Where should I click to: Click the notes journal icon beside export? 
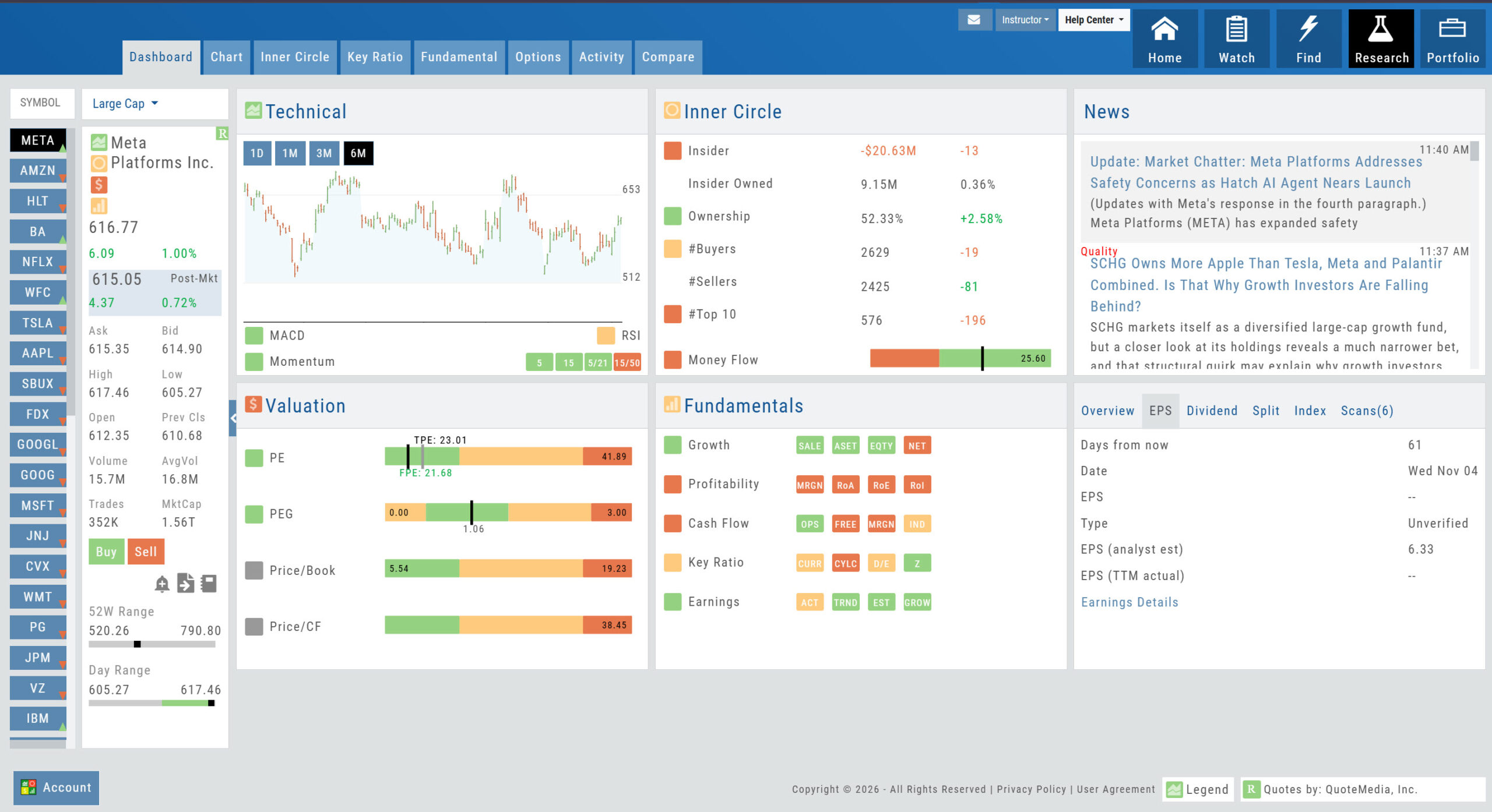208,583
